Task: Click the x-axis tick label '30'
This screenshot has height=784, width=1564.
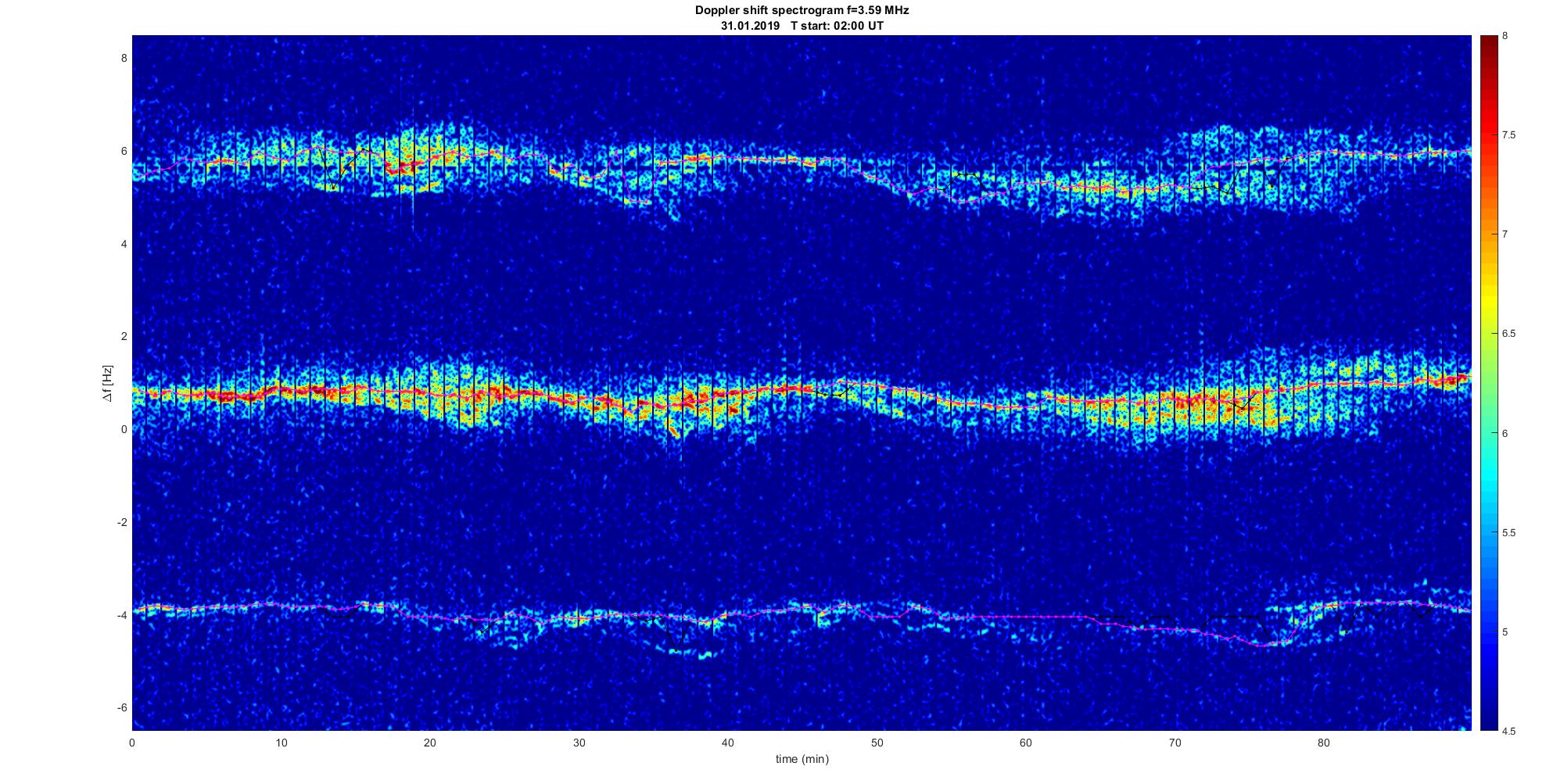Action: click(x=579, y=743)
